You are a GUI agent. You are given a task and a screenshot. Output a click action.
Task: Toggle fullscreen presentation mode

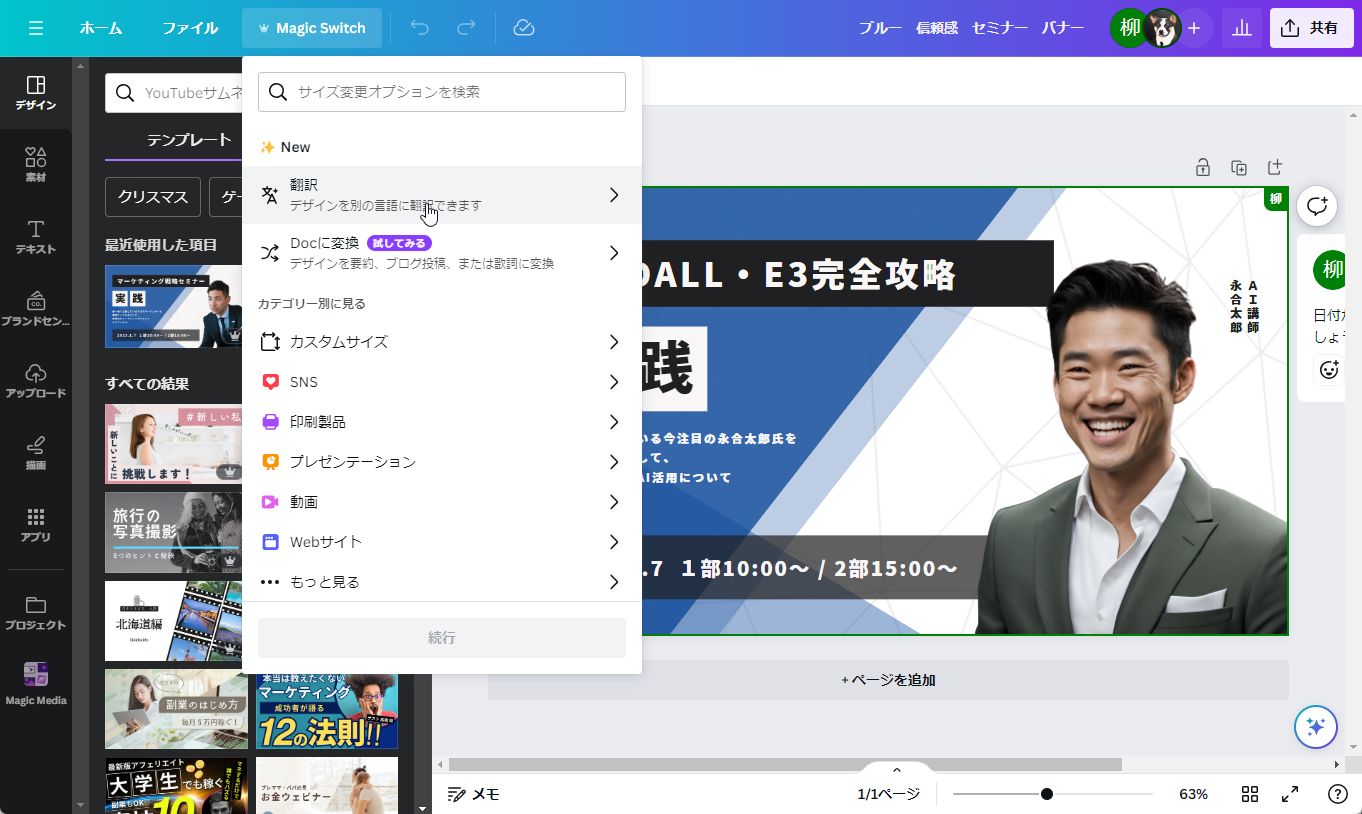[x=1290, y=794]
